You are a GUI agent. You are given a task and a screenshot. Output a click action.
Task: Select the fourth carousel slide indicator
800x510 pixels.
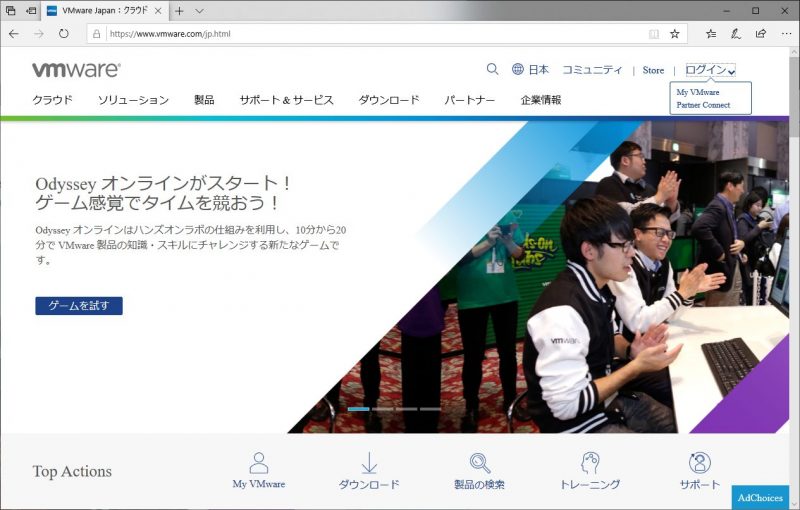[431, 409]
